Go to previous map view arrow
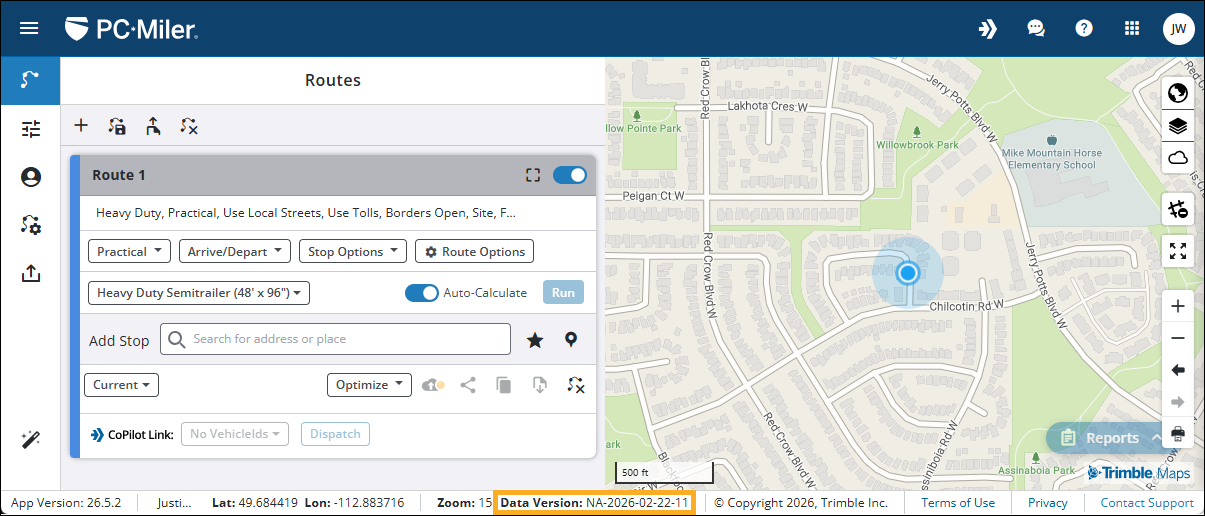This screenshot has width=1205, height=516. 1177,370
